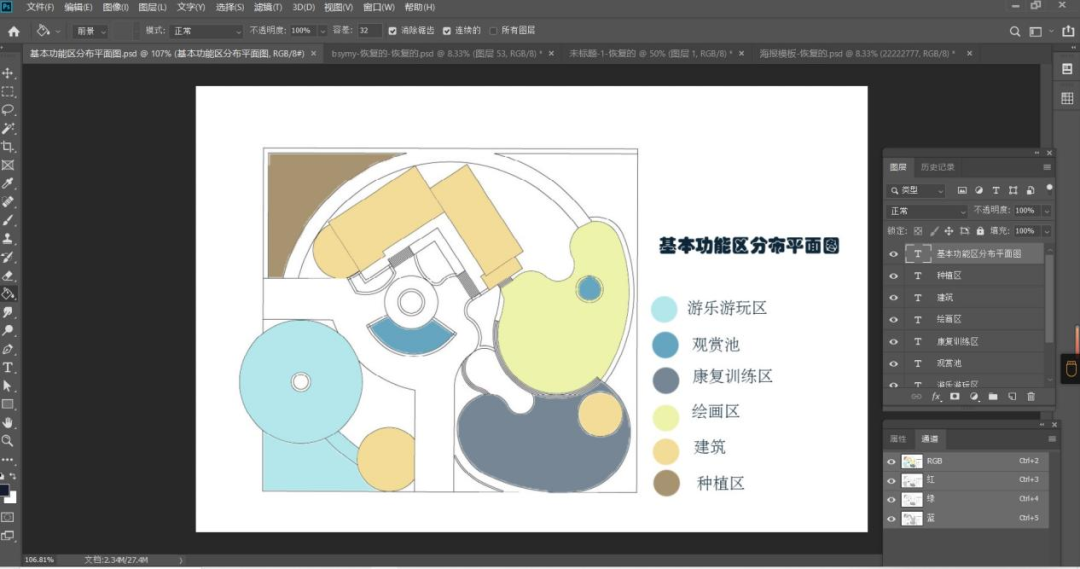This screenshot has height=569, width=1080.
Task: Open layer opacity 100% dropdown arrow
Action: coord(1046,211)
